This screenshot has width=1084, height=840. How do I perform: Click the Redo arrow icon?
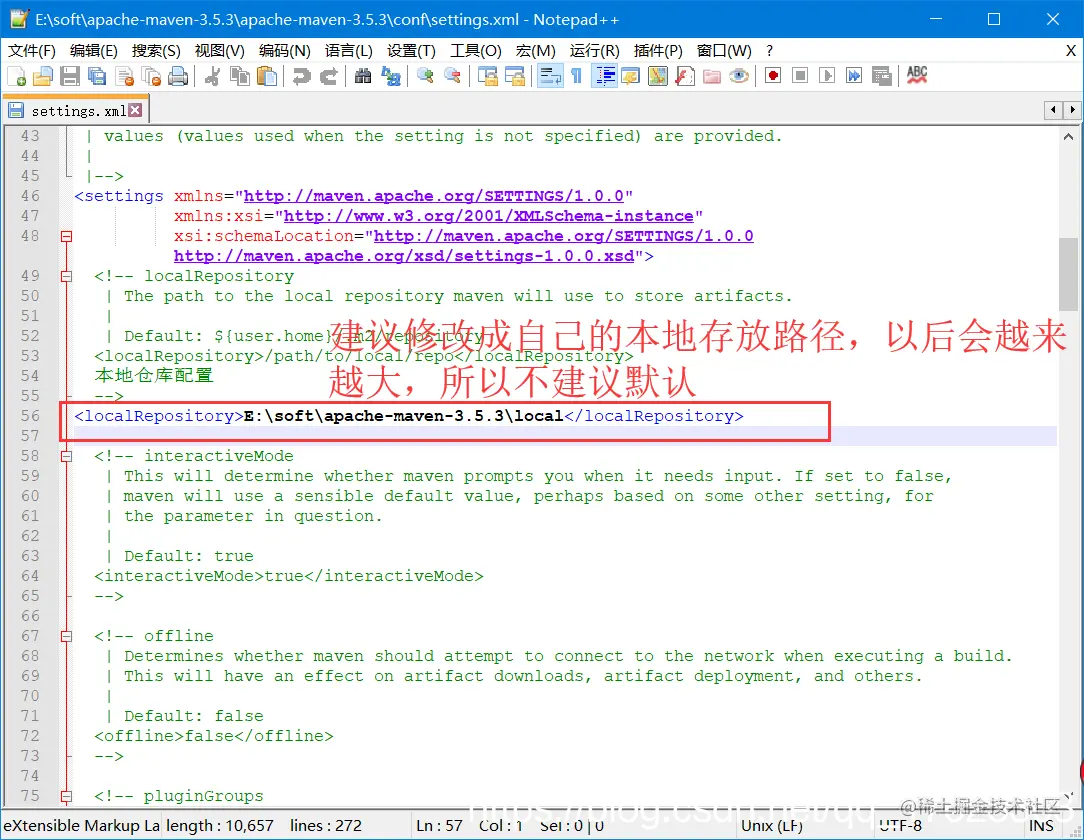pyautogui.click(x=328, y=76)
